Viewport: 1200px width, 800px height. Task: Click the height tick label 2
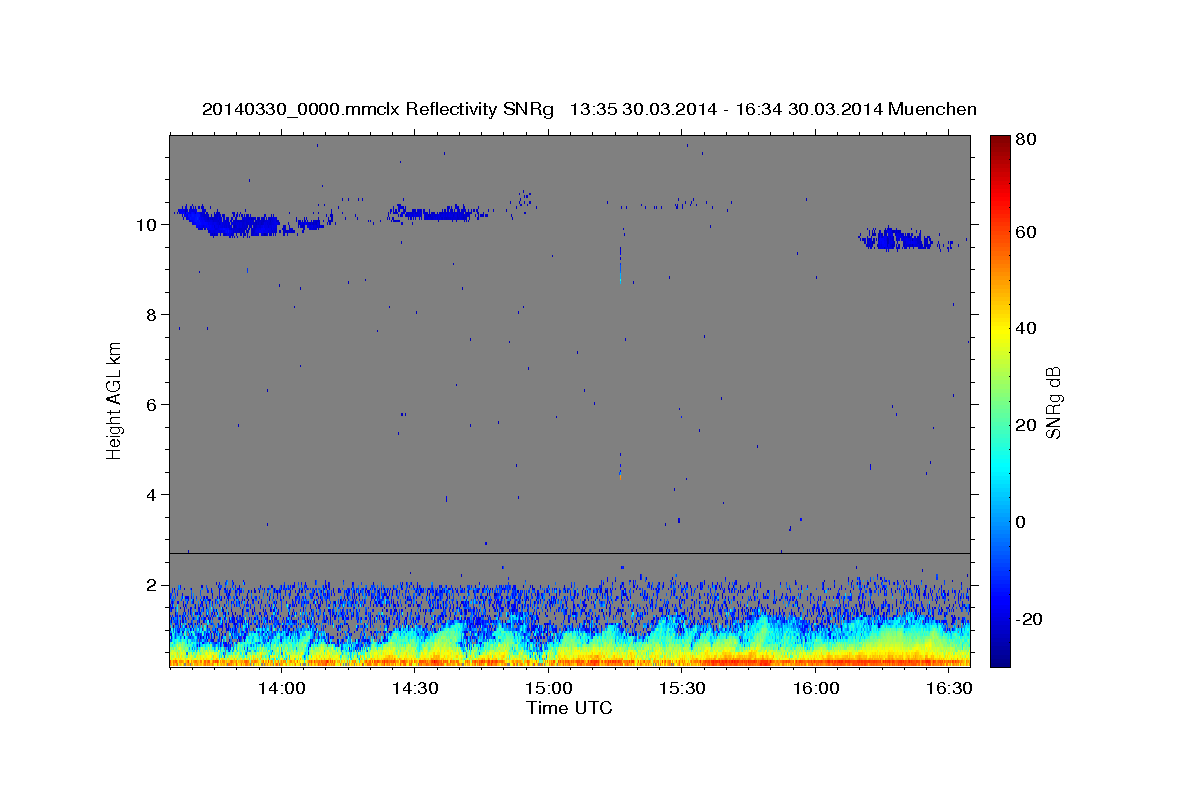click(152, 584)
